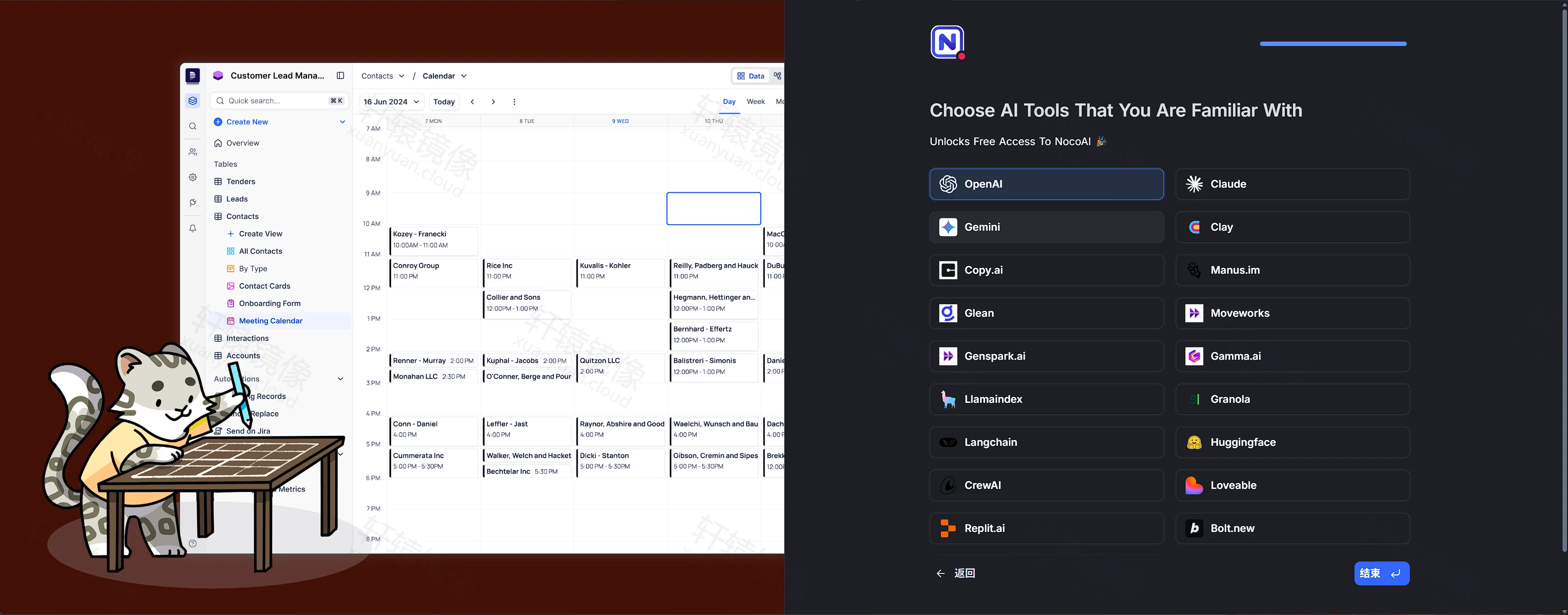The image size is (1568, 615).
Task: Open the Kozey - Franecki event
Action: coord(434,241)
